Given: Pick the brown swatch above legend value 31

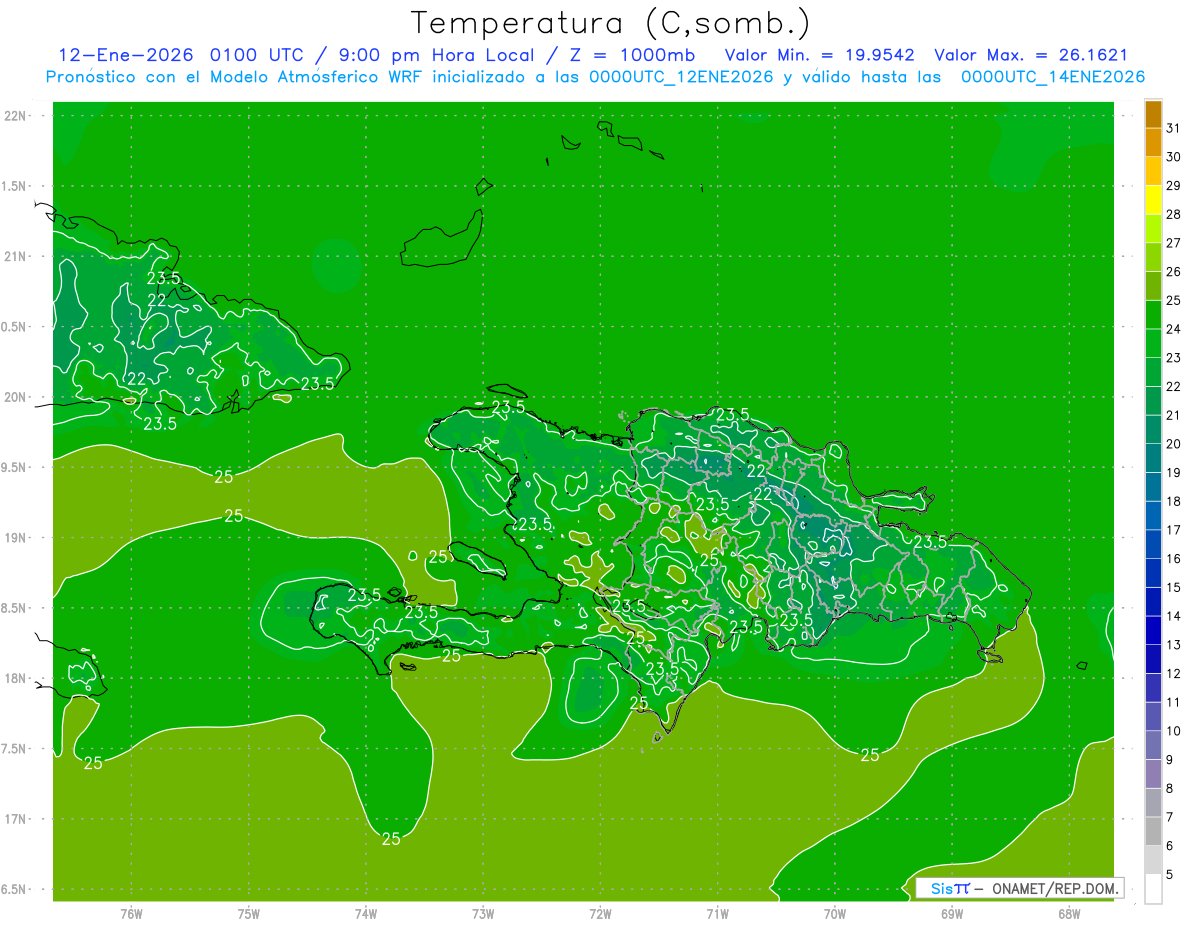Looking at the screenshot, I should tap(1153, 114).
